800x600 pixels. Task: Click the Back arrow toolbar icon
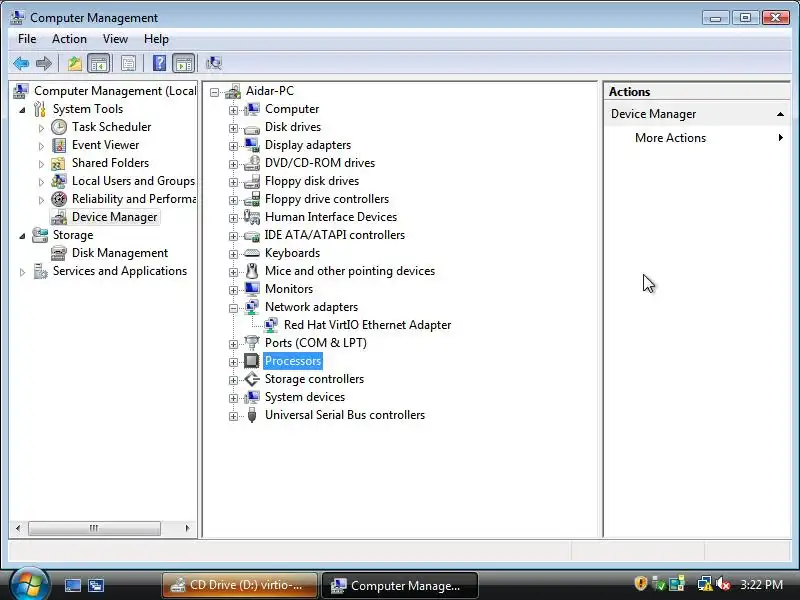click(x=21, y=63)
